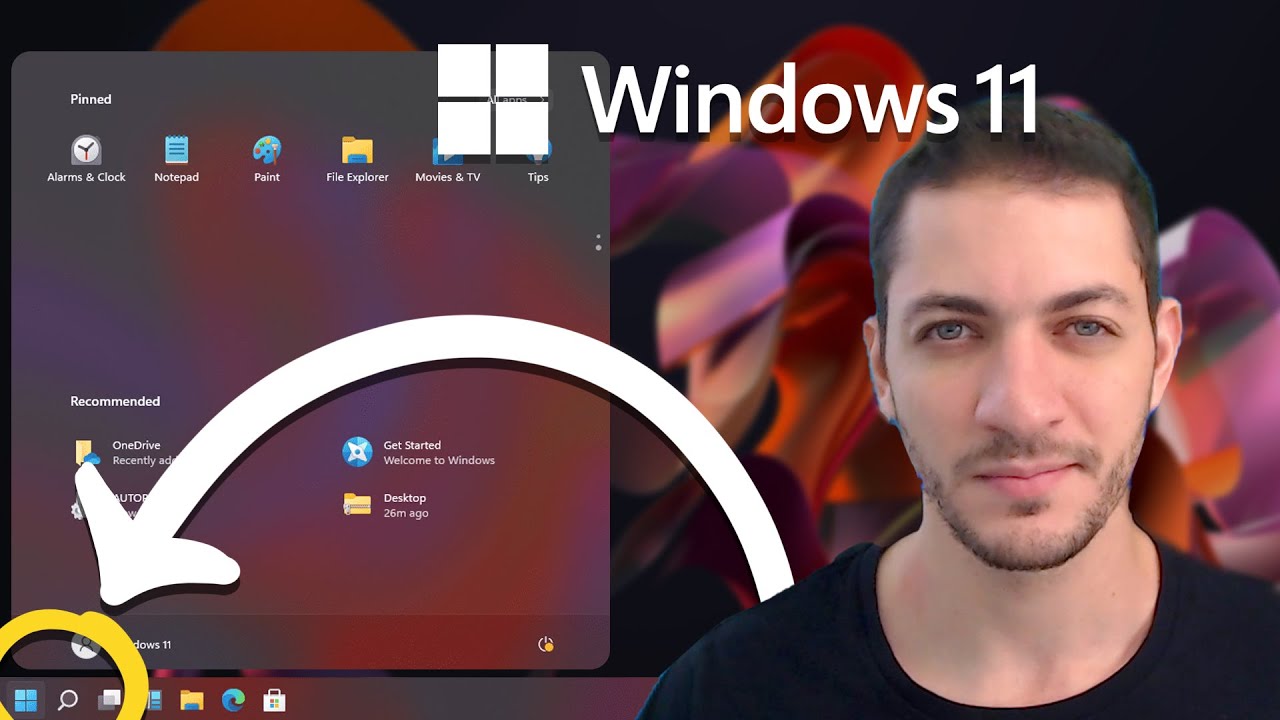Click the "Recommended" section heading
The image size is (1280, 720).
coord(115,401)
